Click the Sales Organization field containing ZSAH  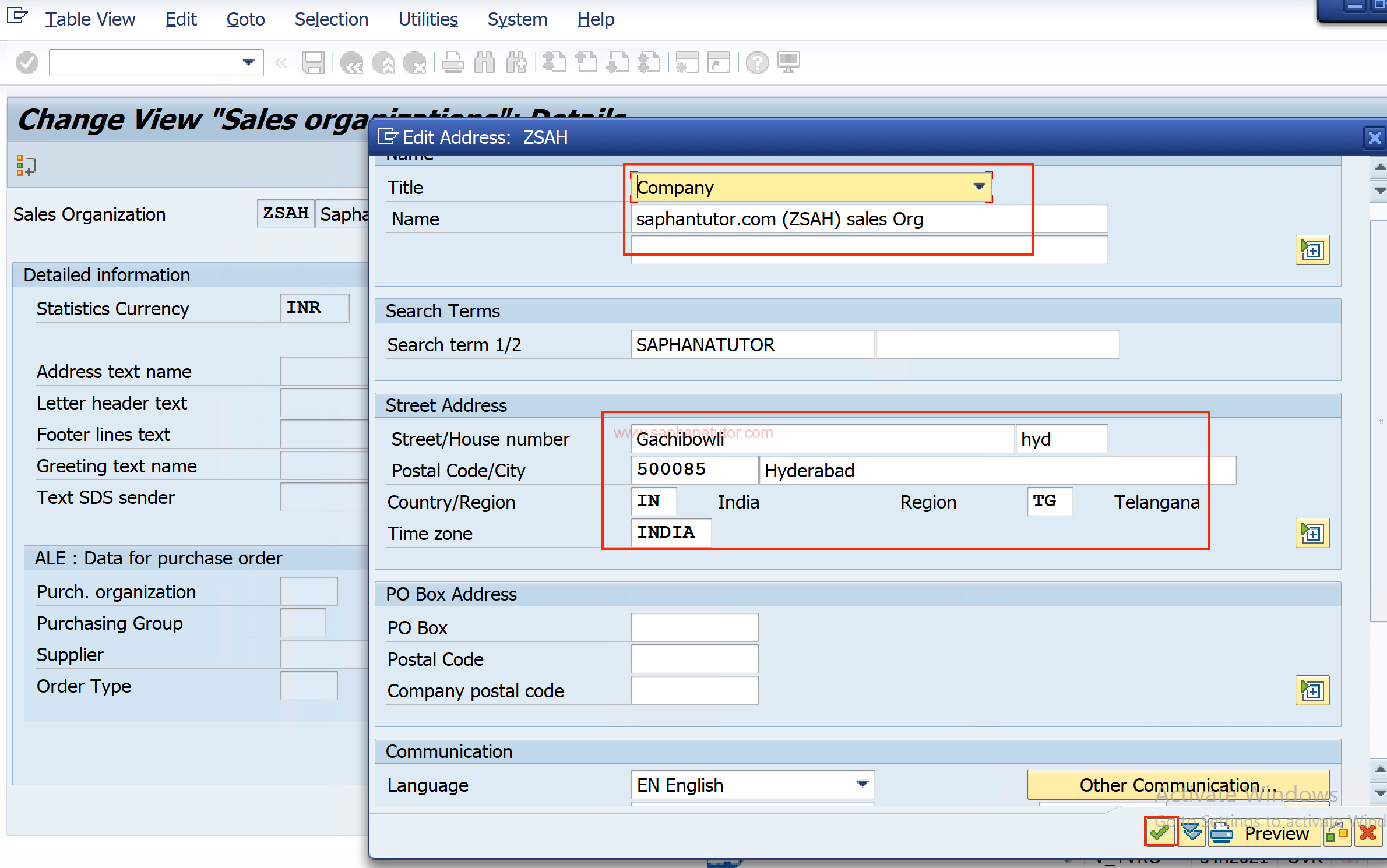pos(286,214)
